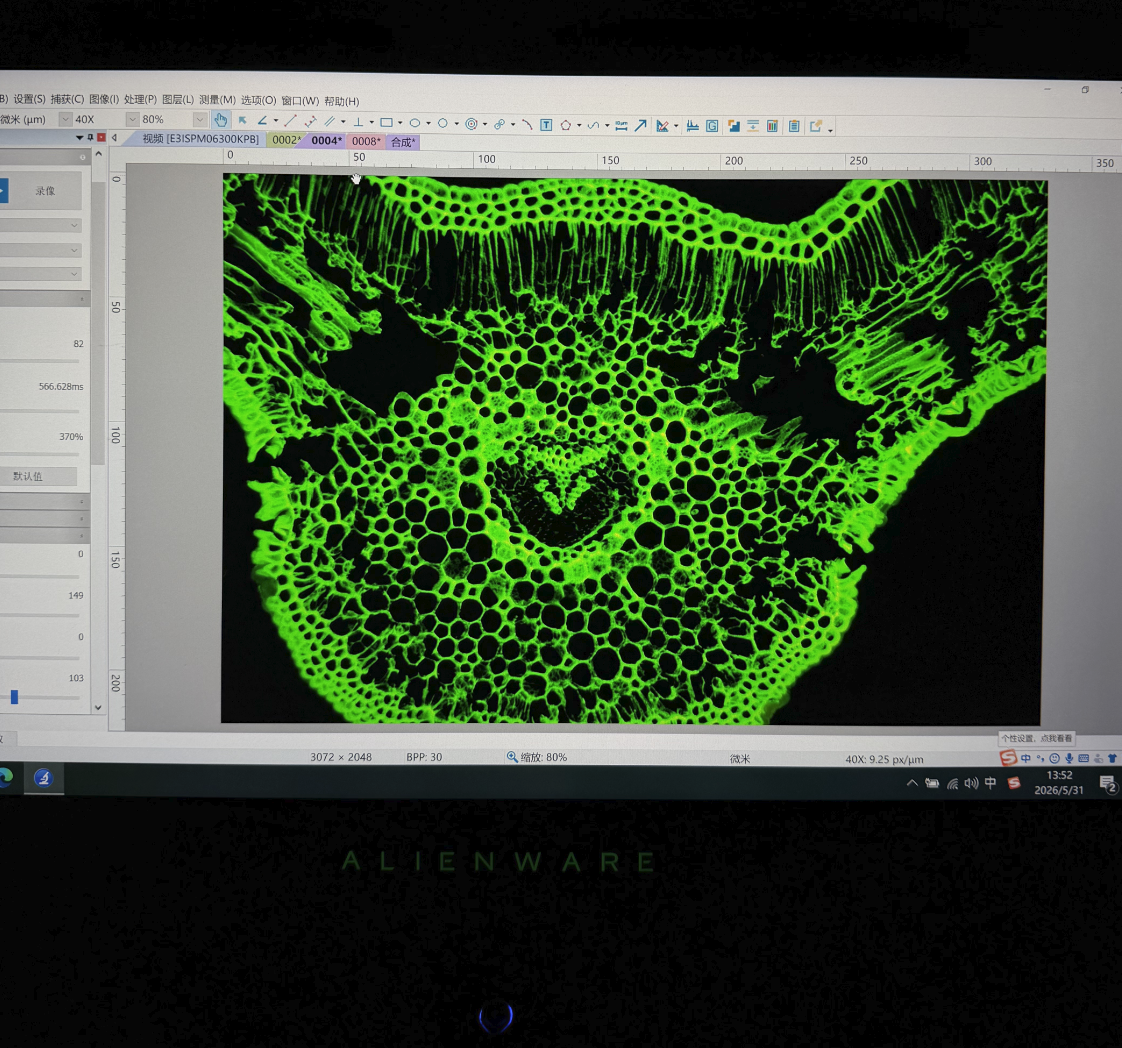
Task: Click the Sogou IME microphone icon
Action: 1069,758
